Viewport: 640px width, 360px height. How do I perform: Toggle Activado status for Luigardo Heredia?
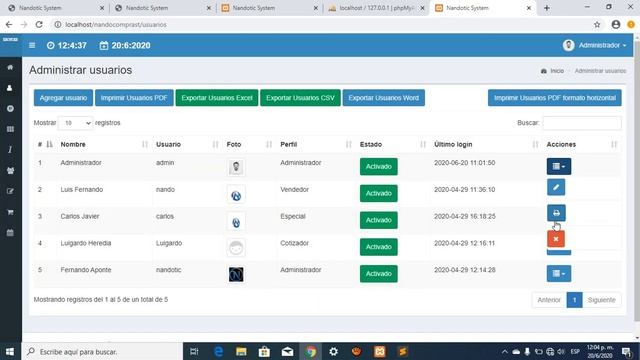pos(378,247)
